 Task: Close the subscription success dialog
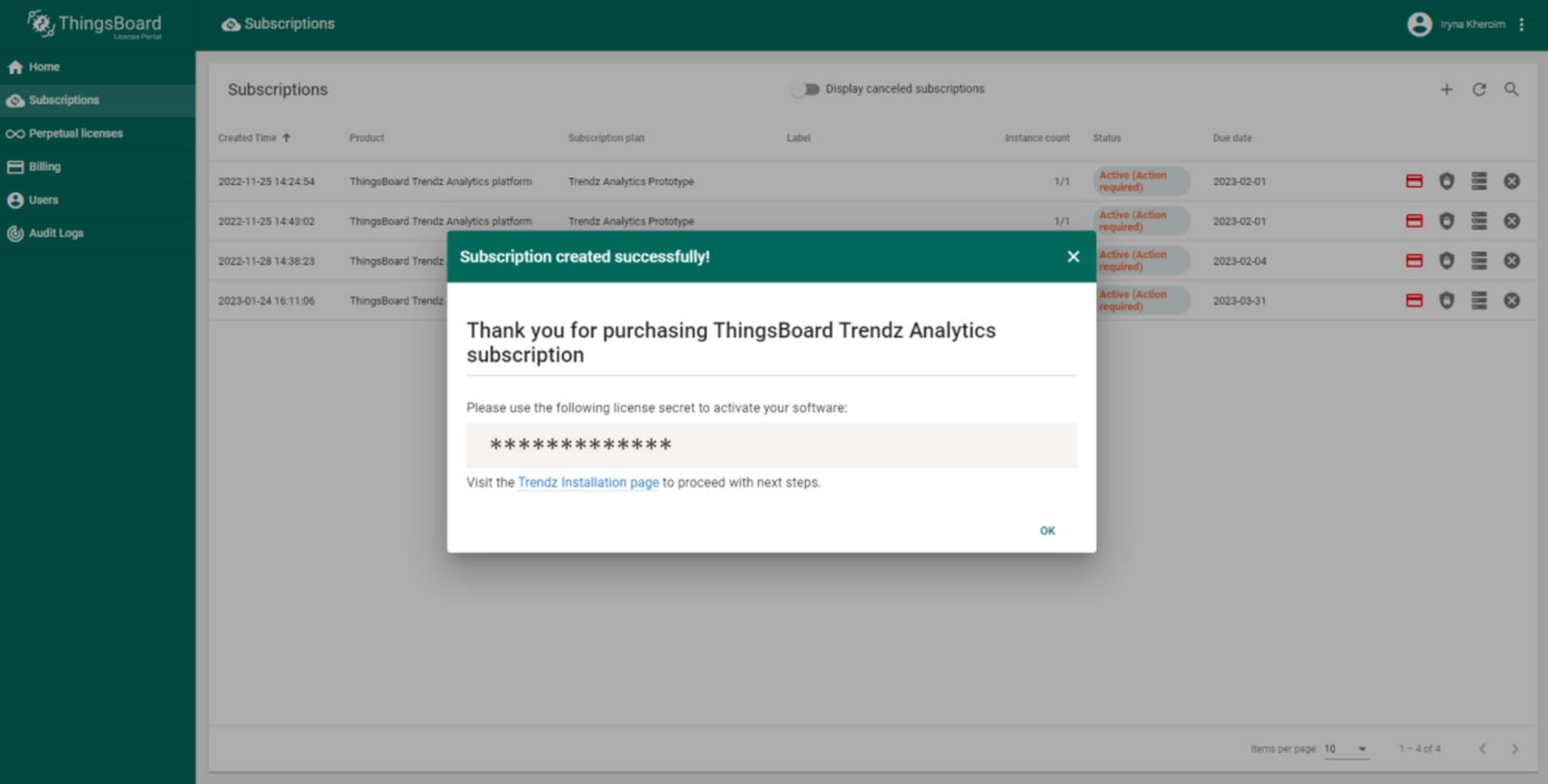pyautogui.click(x=1073, y=257)
